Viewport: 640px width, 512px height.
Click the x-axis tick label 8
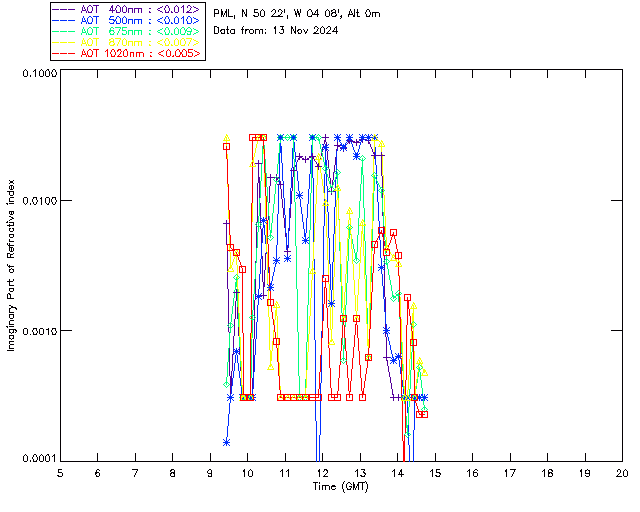[173, 473]
